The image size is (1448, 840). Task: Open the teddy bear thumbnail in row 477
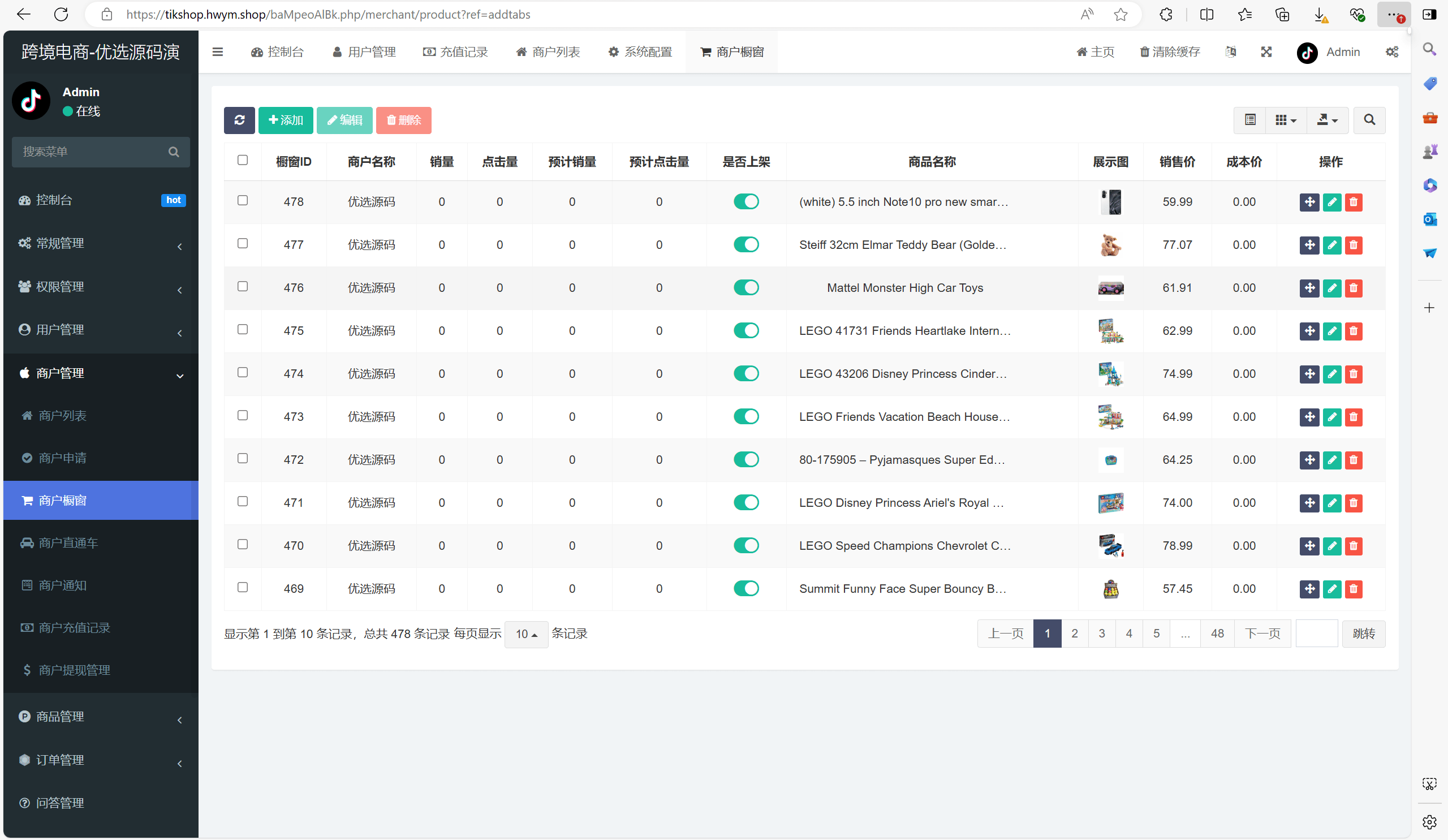point(1110,245)
